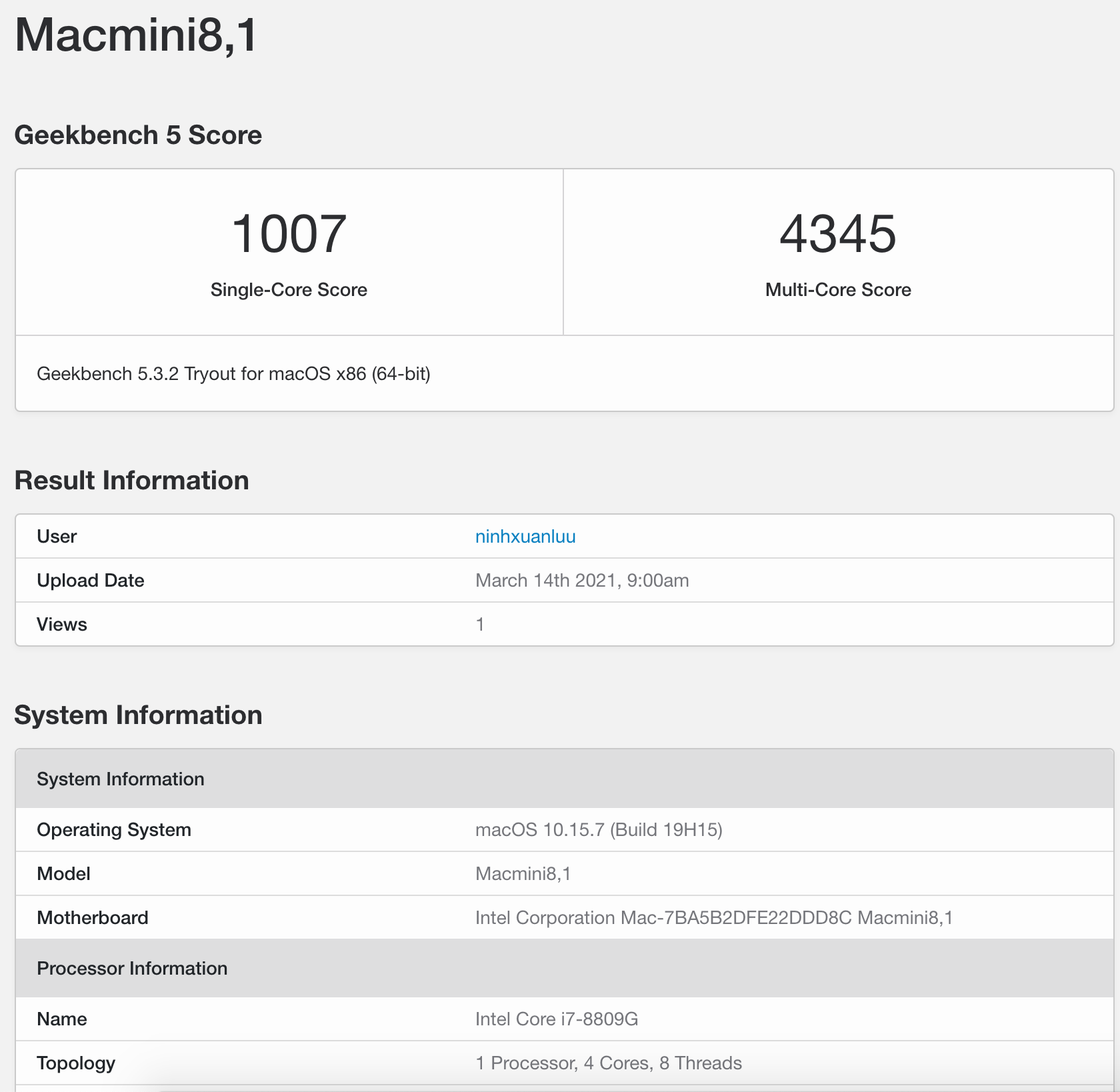Click the Macmini8,1 page title
Viewport: 1120px width, 1092px height.
tap(136, 35)
